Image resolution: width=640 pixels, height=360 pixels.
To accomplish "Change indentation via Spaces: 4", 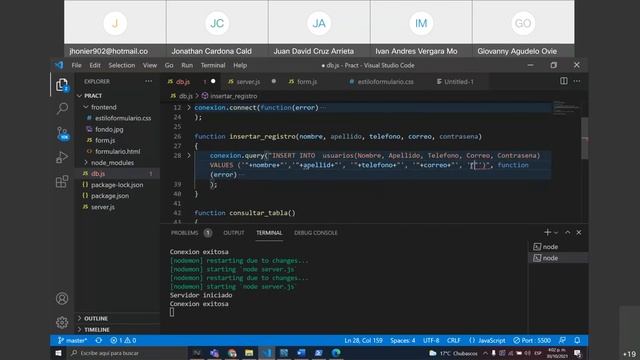I will [402, 340].
